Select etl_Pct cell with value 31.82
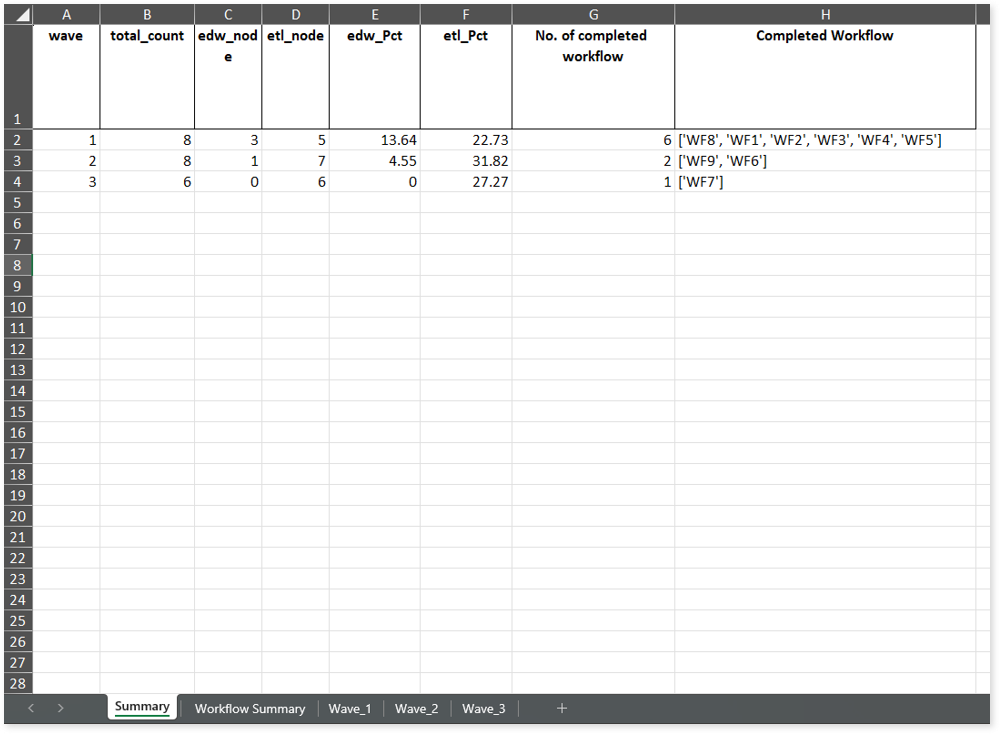This screenshot has width=1000, height=734. 465,161
